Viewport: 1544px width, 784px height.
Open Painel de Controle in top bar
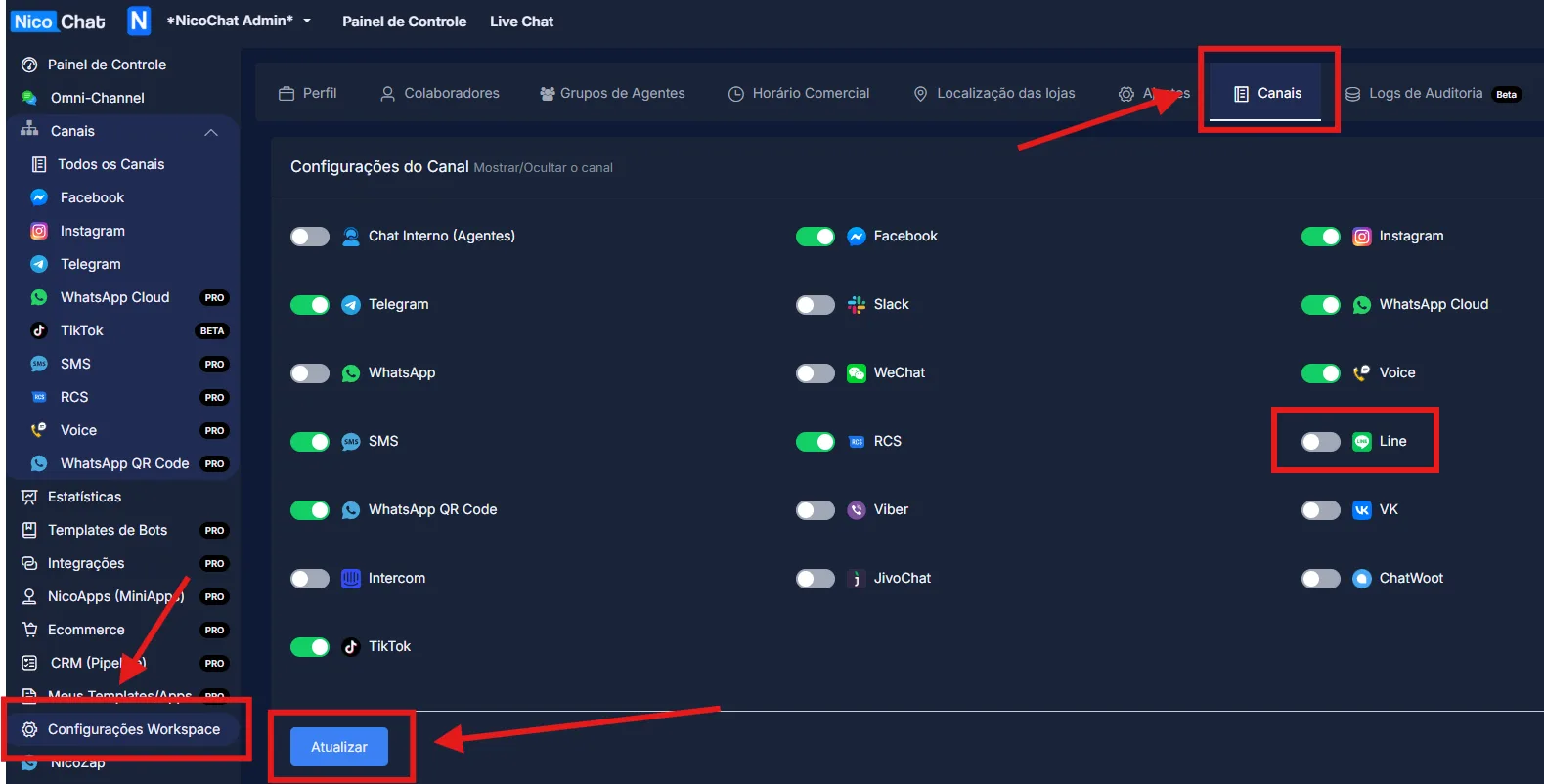404,22
